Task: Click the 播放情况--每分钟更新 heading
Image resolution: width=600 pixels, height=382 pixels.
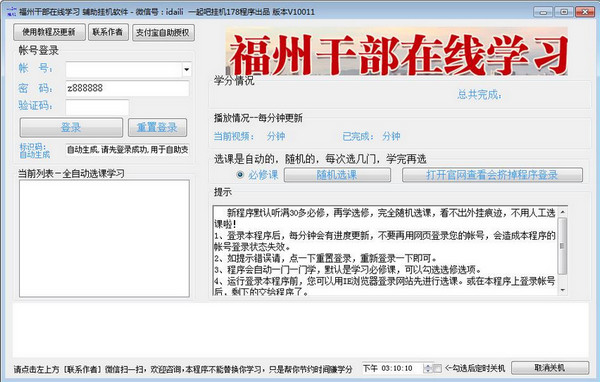Action: click(258, 118)
